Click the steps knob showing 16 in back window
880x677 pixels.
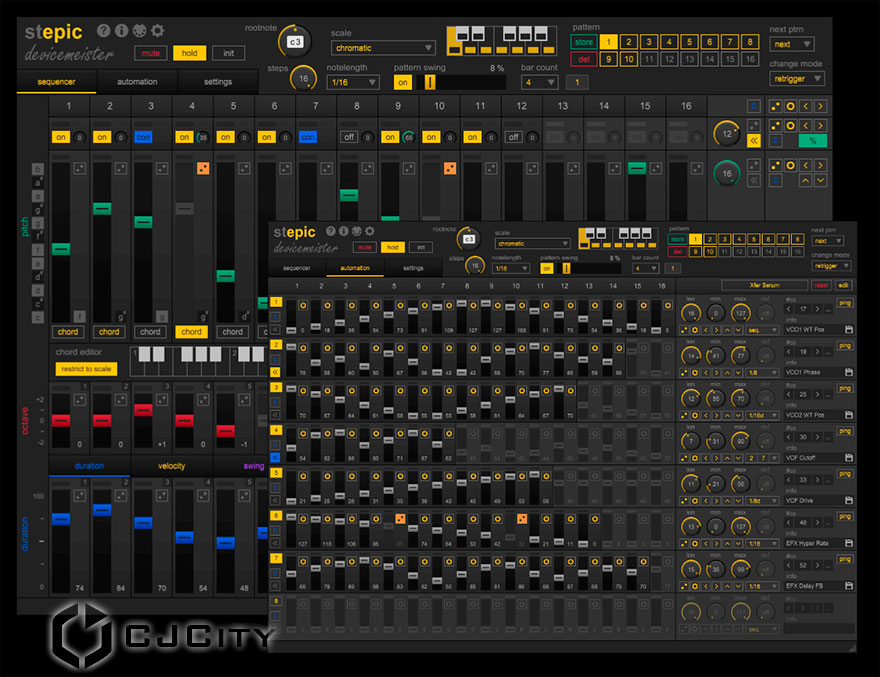[x=303, y=79]
